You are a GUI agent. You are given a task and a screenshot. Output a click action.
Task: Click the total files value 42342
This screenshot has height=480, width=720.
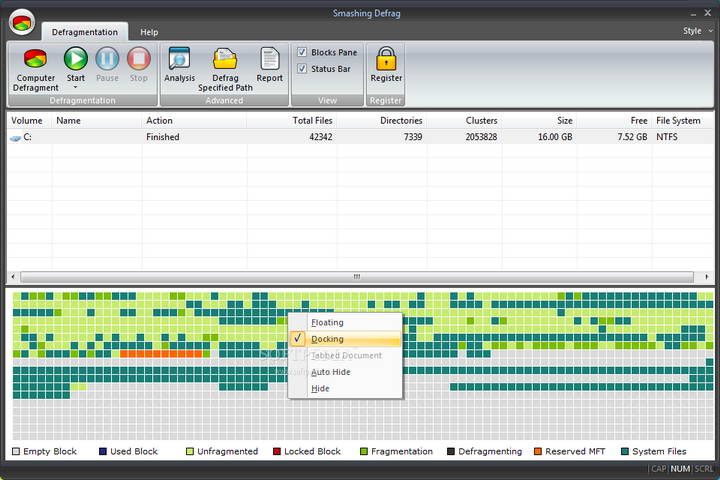(321, 137)
